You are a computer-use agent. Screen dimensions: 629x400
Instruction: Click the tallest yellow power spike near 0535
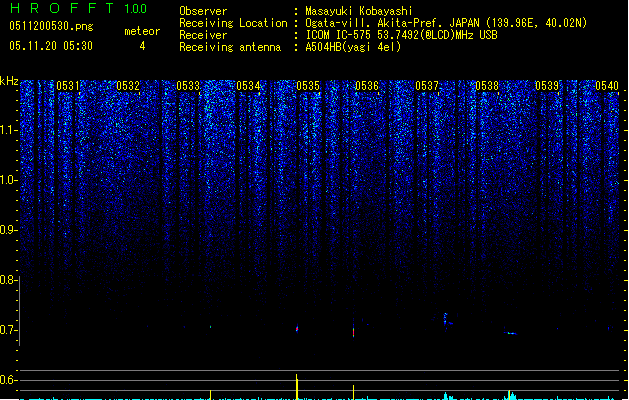(296, 387)
